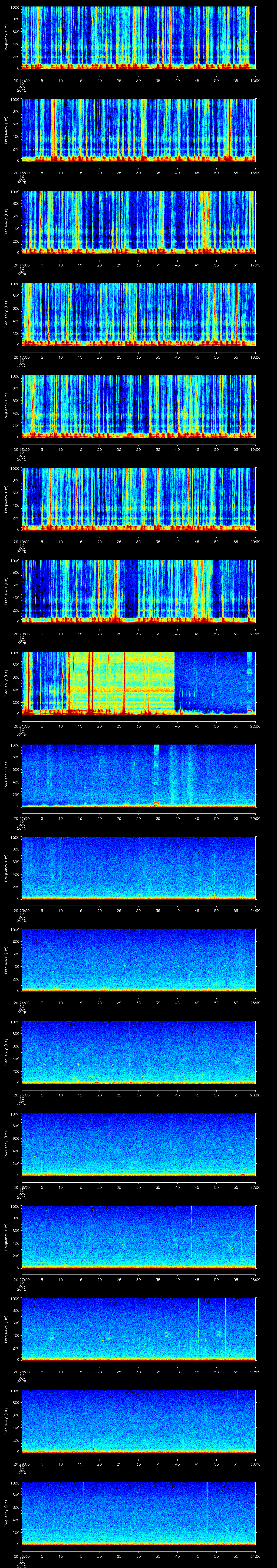277x1568 pixels.
Task: Click the 20:14:00 start time label
Action: [x=22, y=80]
